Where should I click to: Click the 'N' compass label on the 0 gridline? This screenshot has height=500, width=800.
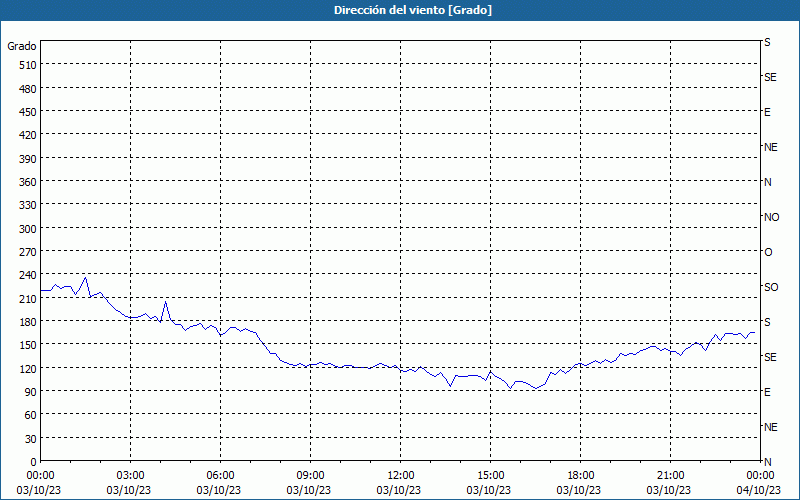pos(768,462)
